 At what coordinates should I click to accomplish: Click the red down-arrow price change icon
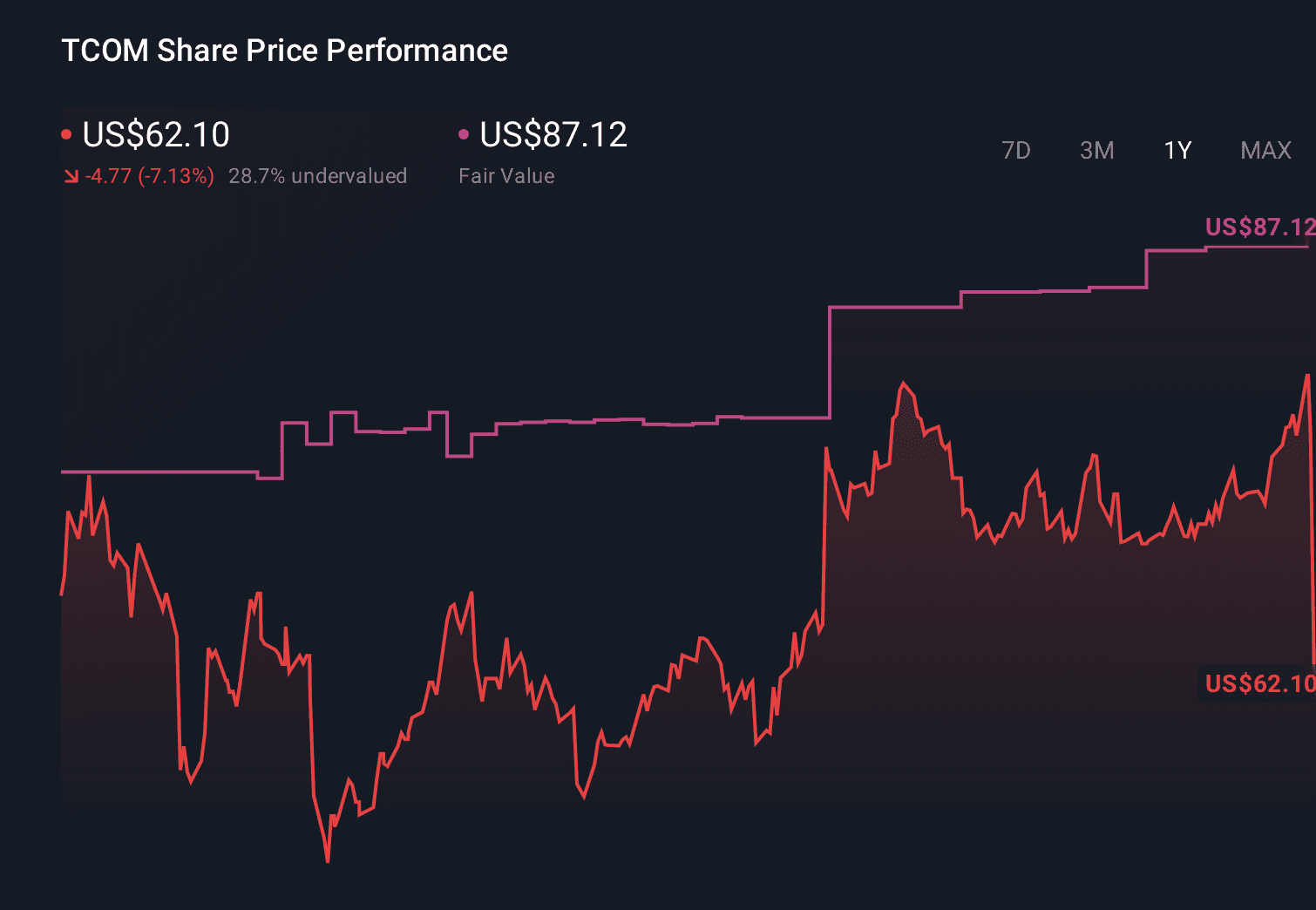pos(71,176)
